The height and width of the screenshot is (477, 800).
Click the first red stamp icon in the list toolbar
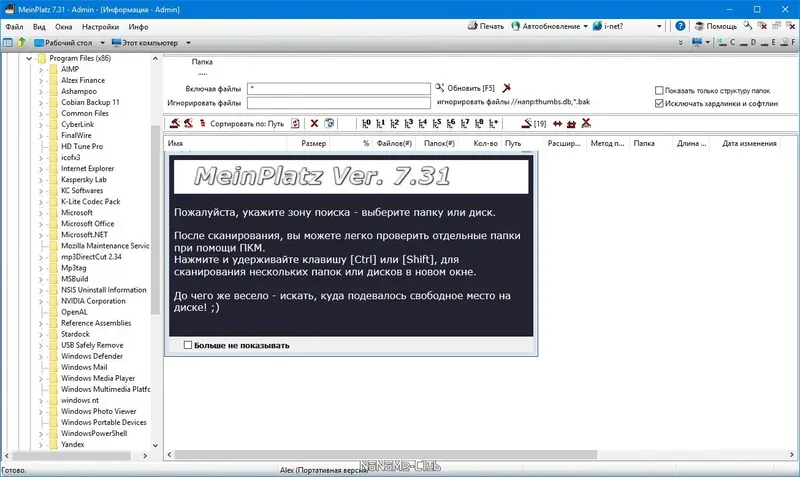[x=174, y=123]
